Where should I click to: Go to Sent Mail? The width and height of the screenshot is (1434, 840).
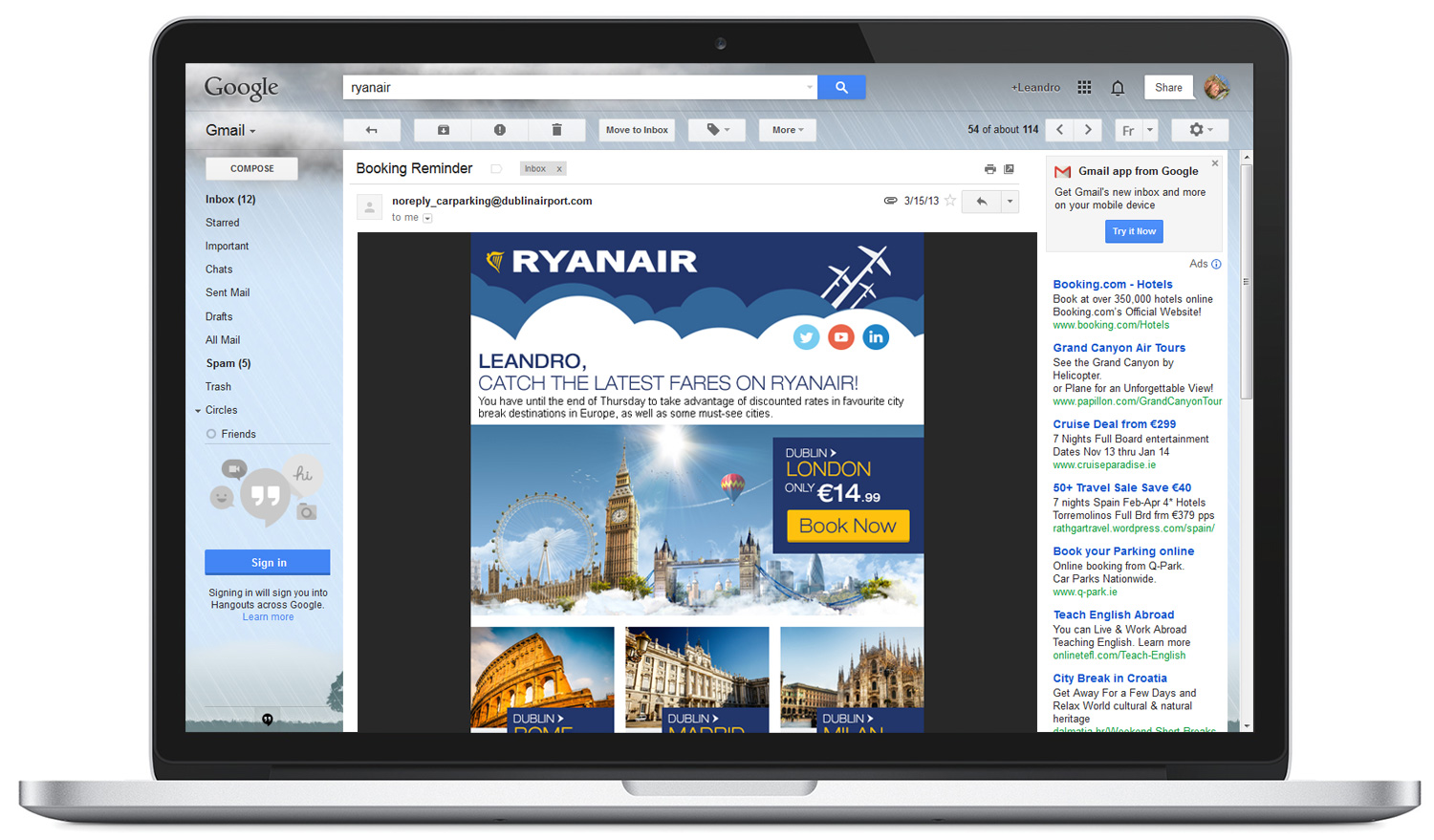tap(228, 292)
